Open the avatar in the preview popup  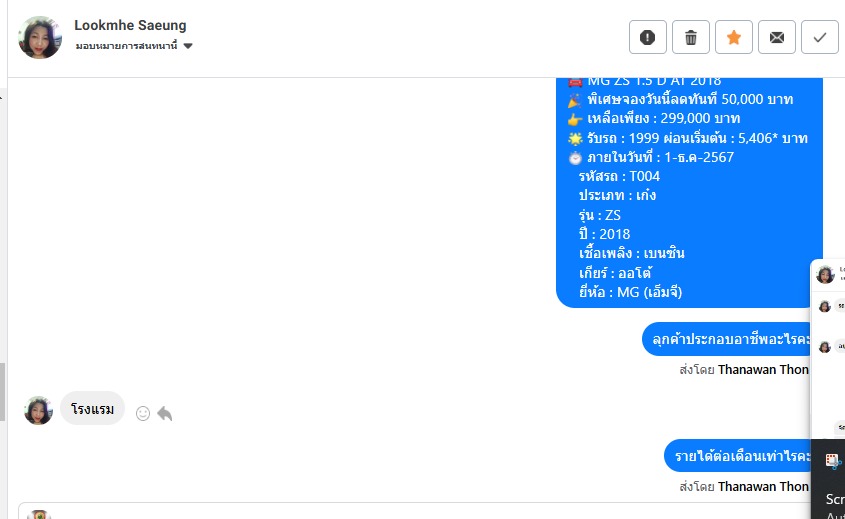(x=825, y=275)
